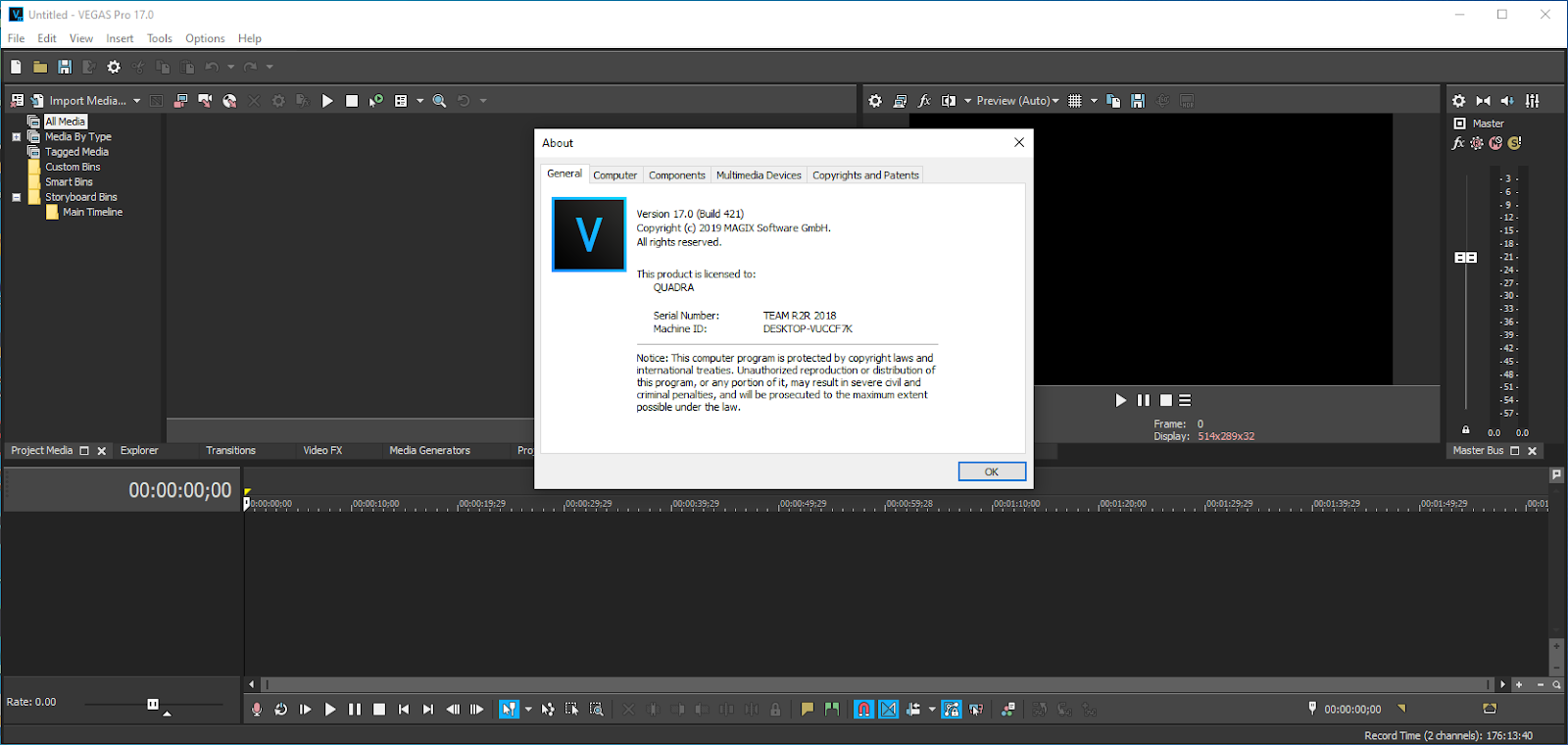This screenshot has height=745, width=1568.
Task: Open the Normal Edit Tool dropdown arrow
Action: click(x=528, y=709)
